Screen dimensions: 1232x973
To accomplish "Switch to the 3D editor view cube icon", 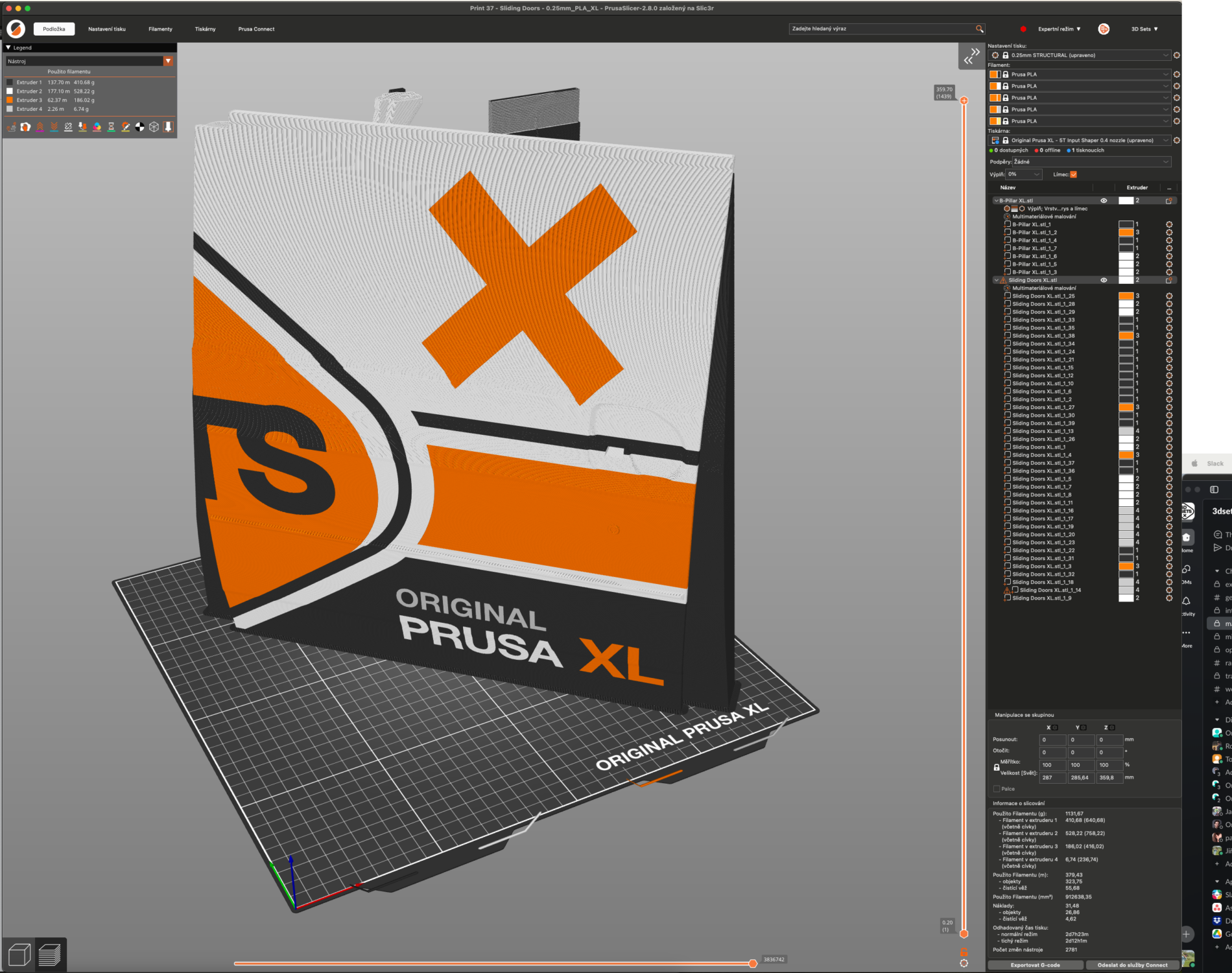I will [19, 954].
